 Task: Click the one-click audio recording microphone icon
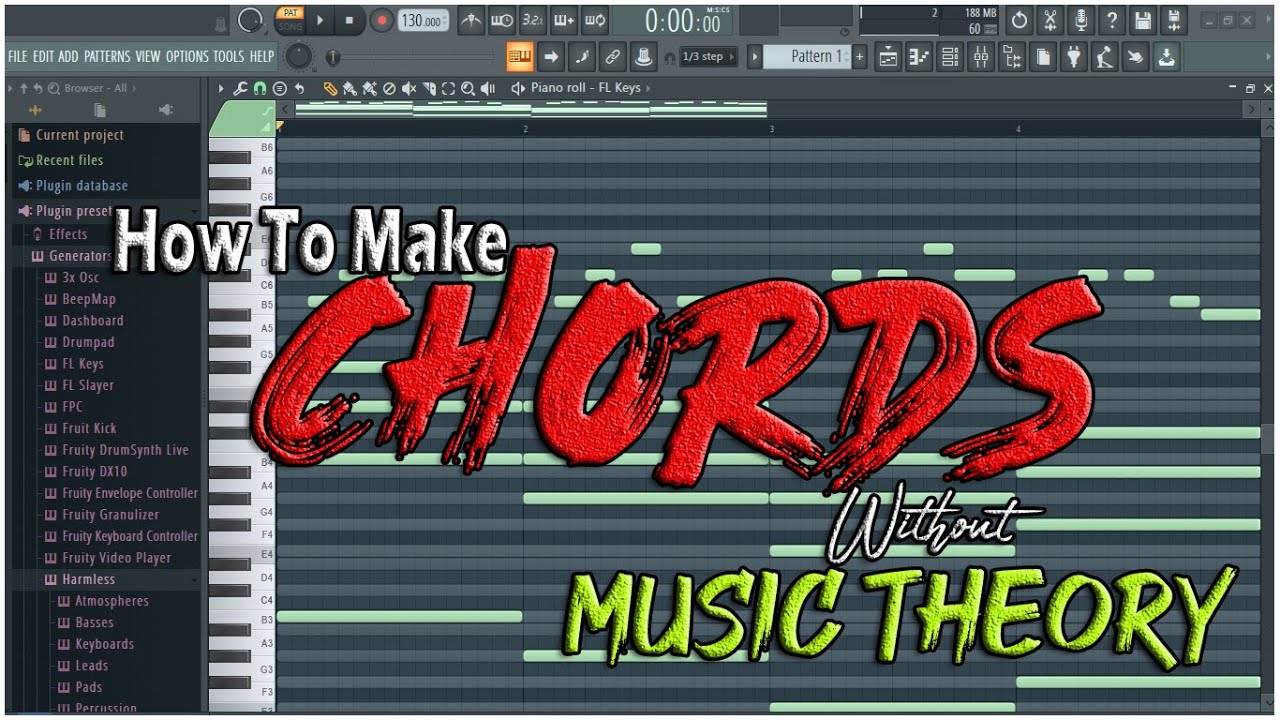1081,20
